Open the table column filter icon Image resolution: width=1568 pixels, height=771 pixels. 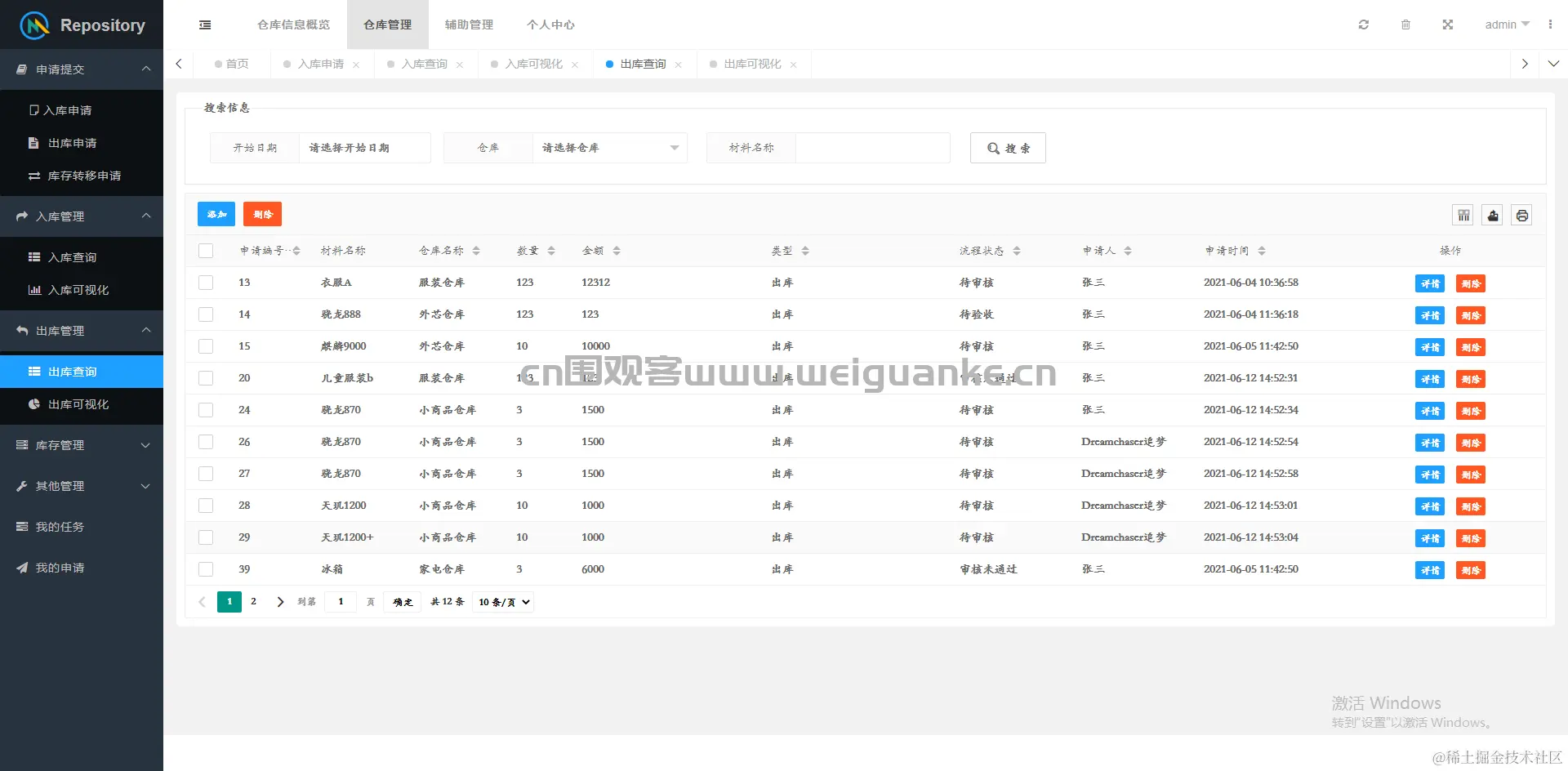click(1463, 216)
